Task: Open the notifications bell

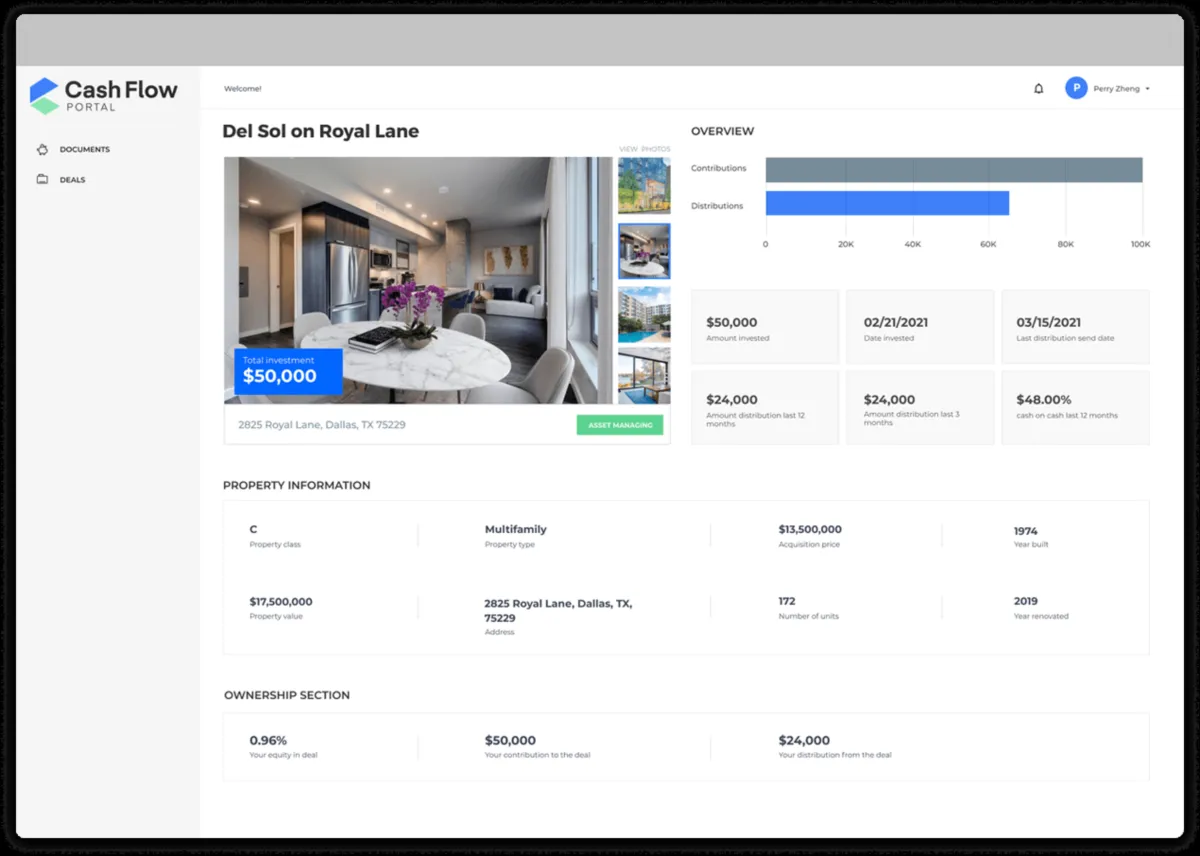Action: (1038, 89)
